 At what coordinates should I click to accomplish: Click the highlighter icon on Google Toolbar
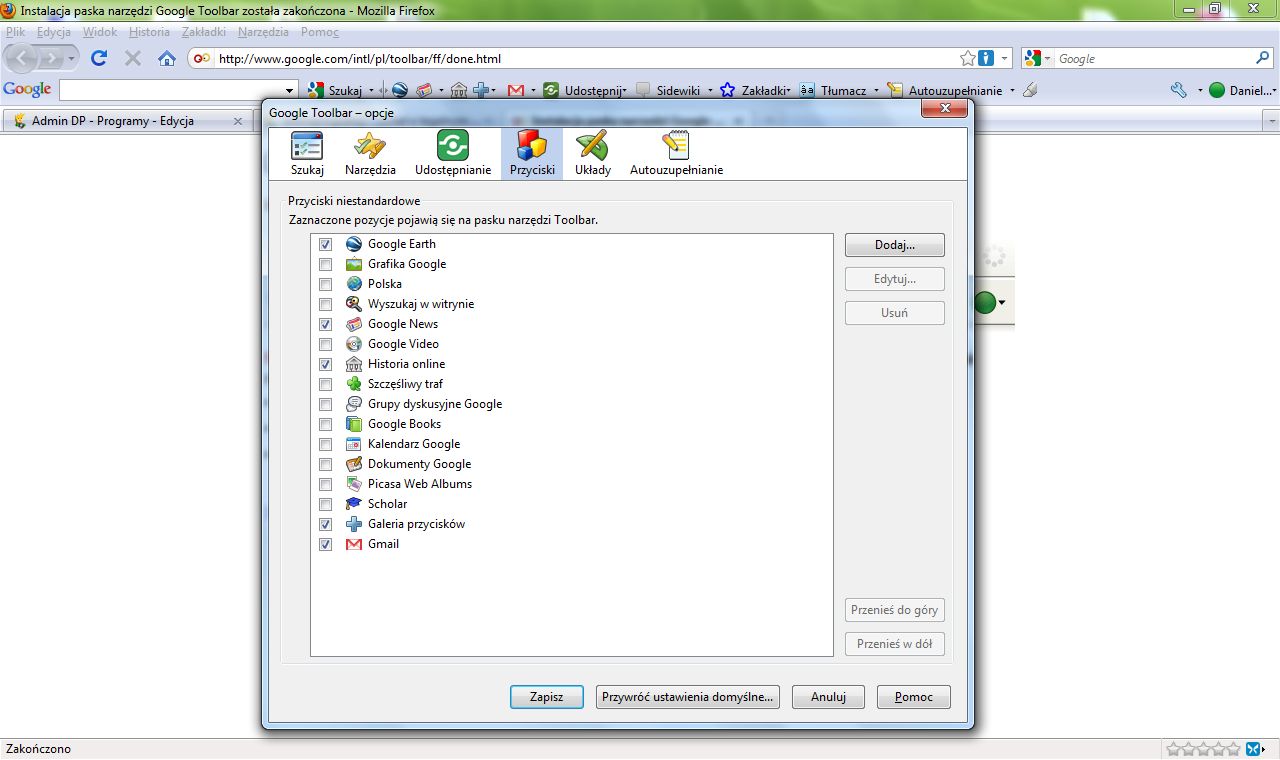1031,90
